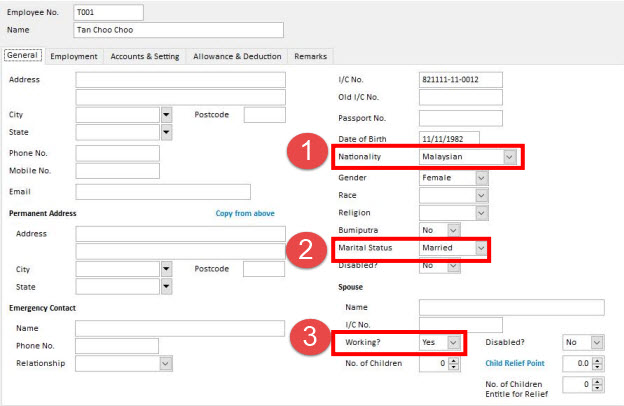Adjust the Children Entitle for Relief stepper
The width and height of the screenshot is (624, 406).
point(597,384)
